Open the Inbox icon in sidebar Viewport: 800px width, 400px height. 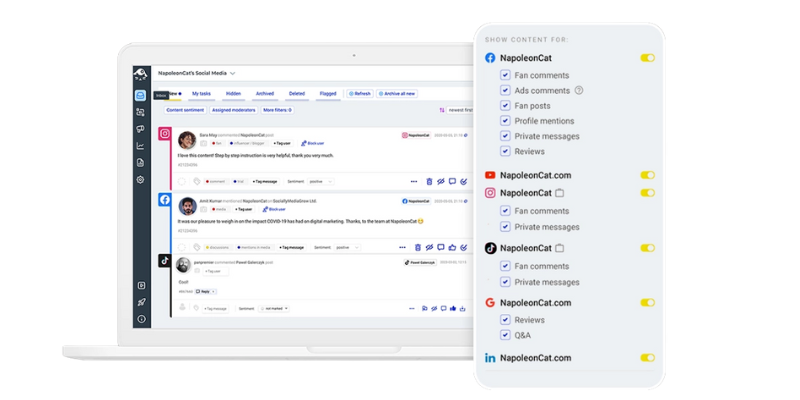(141, 95)
